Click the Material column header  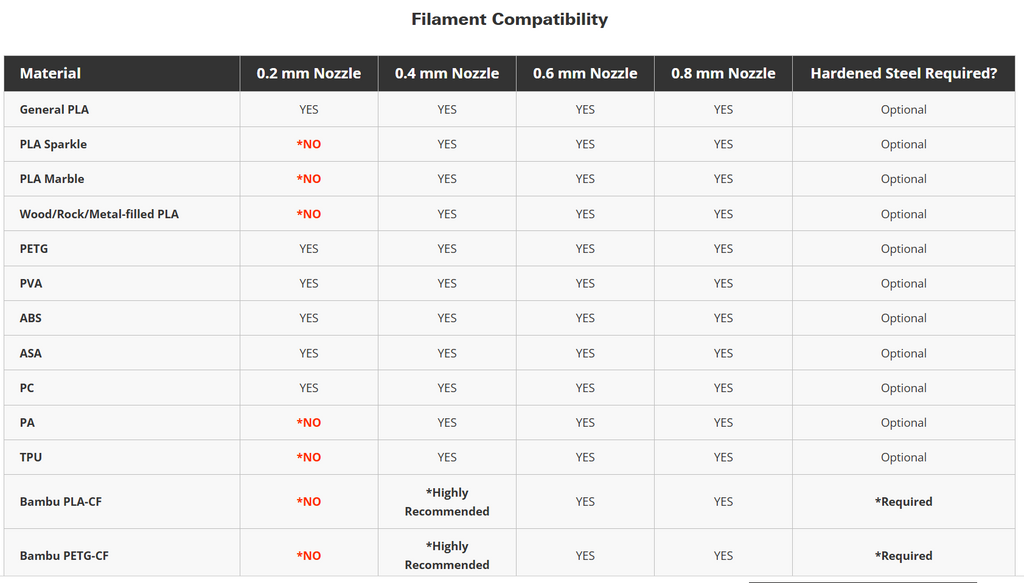tap(51, 73)
